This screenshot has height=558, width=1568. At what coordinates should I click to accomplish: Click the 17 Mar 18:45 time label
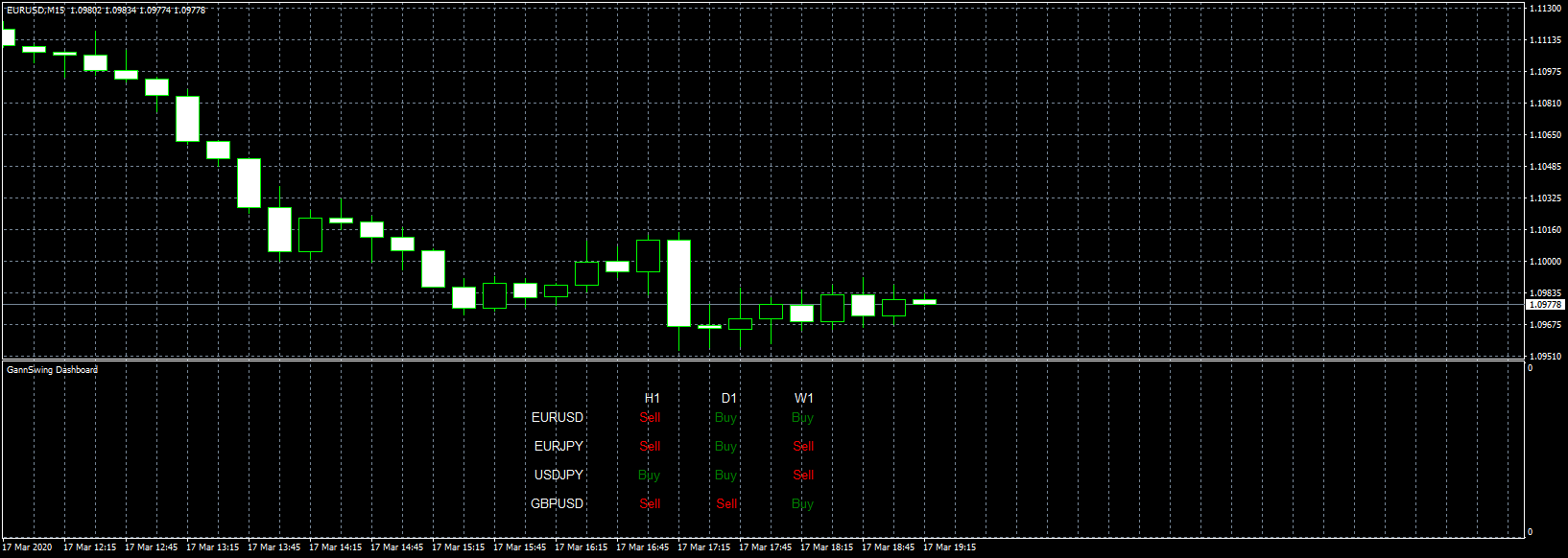[888, 547]
